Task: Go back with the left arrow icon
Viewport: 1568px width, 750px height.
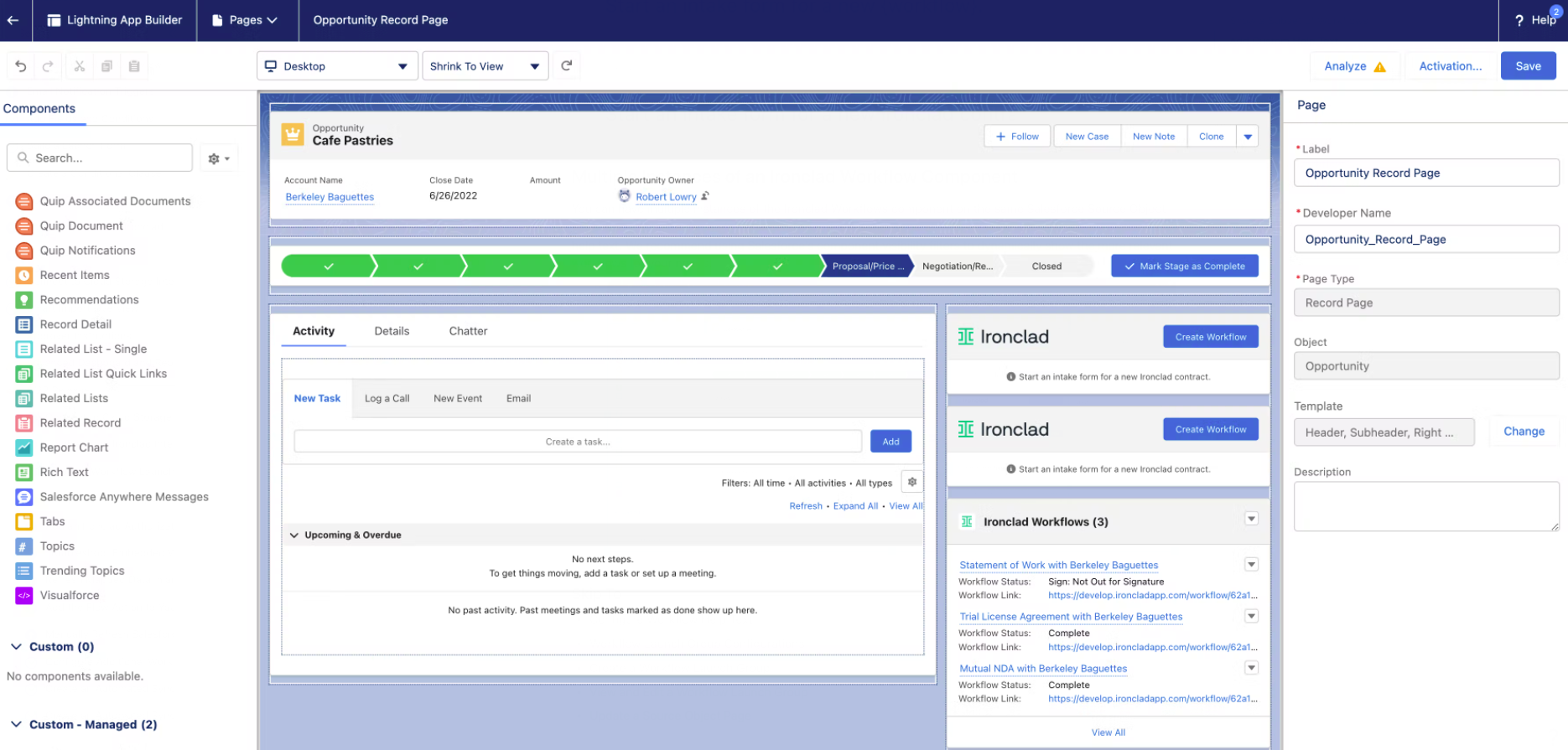Action: [x=13, y=20]
